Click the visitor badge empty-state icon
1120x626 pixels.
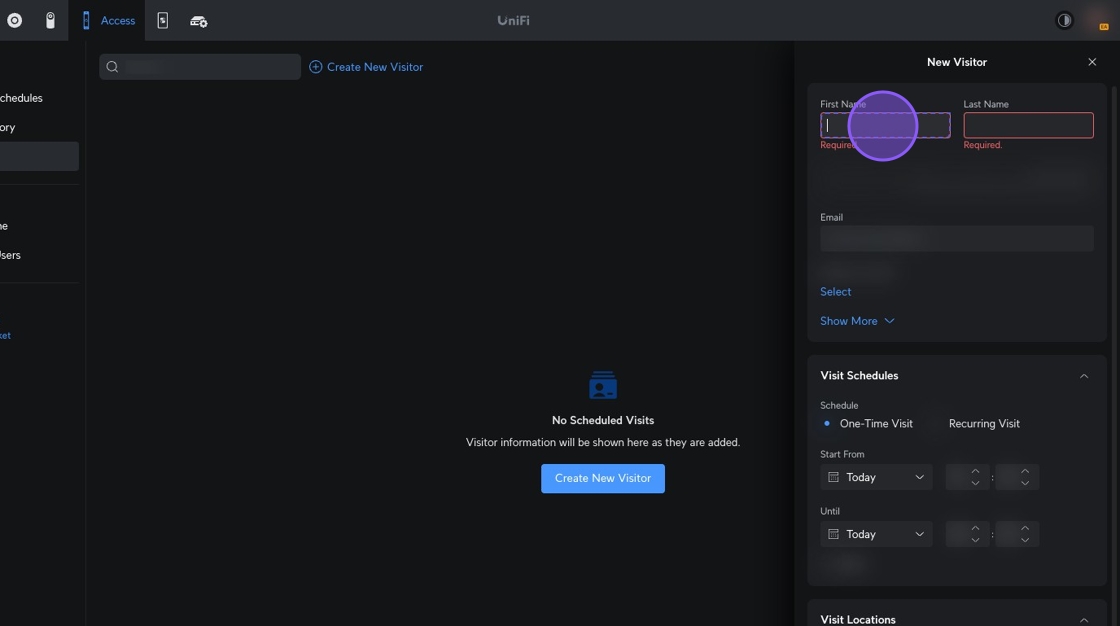pyautogui.click(x=603, y=385)
